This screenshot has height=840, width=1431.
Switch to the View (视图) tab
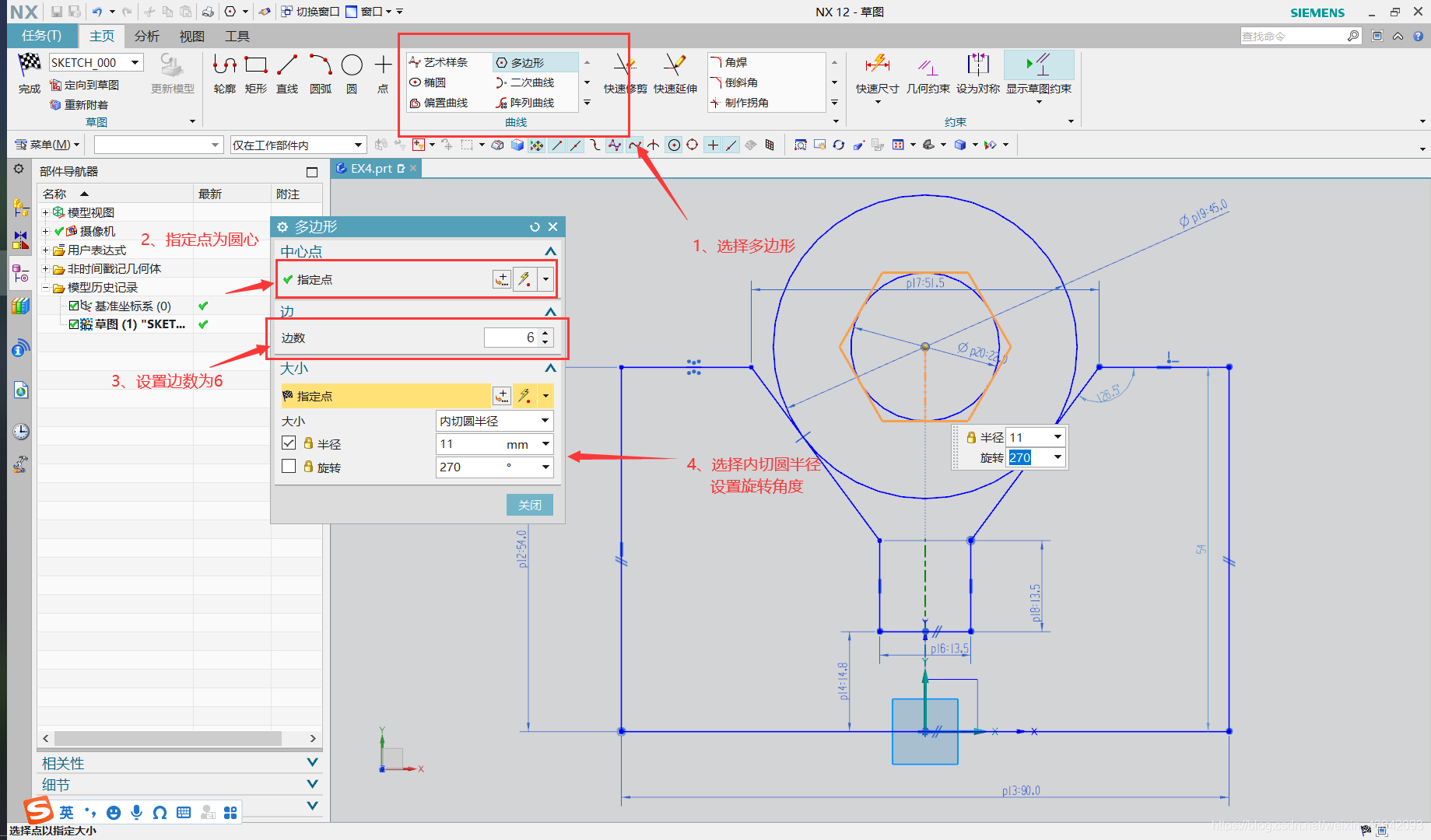[x=191, y=36]
